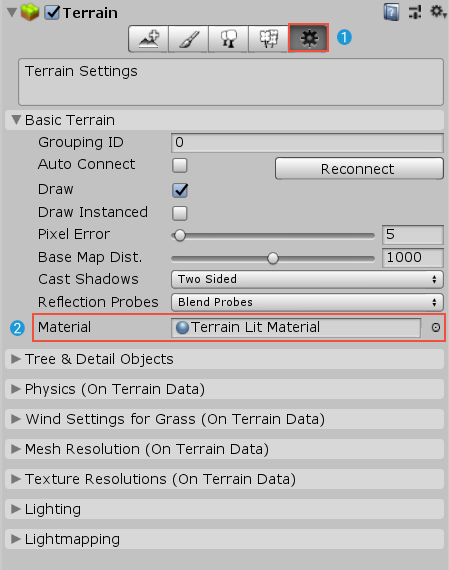Select the Paint Trees tool

click(x=228, y=39)
